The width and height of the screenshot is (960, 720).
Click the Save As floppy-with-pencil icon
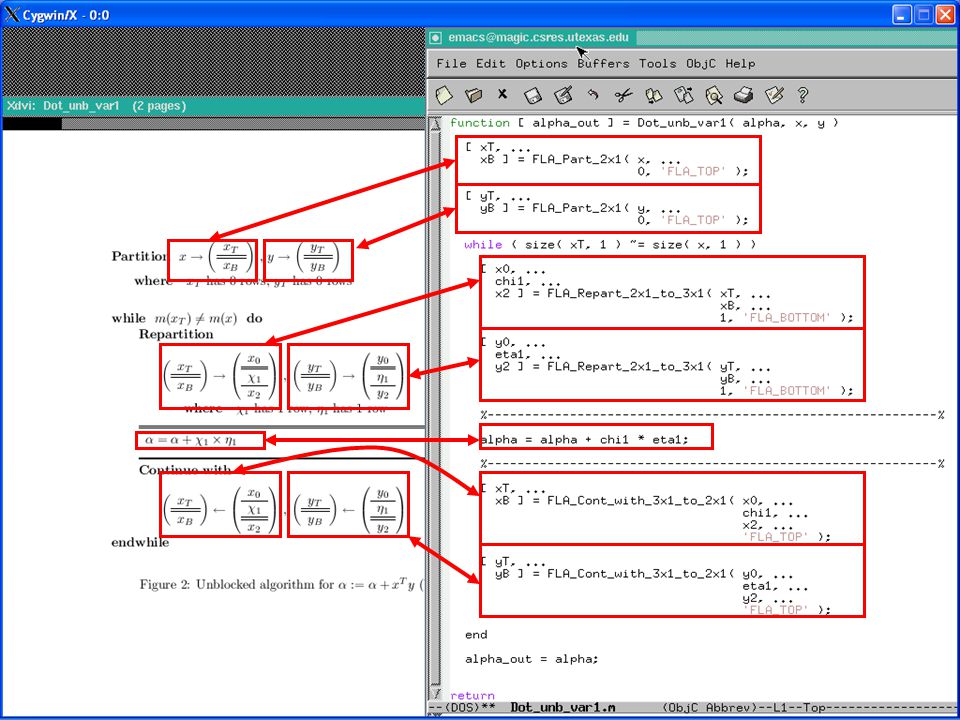point(563,95)
